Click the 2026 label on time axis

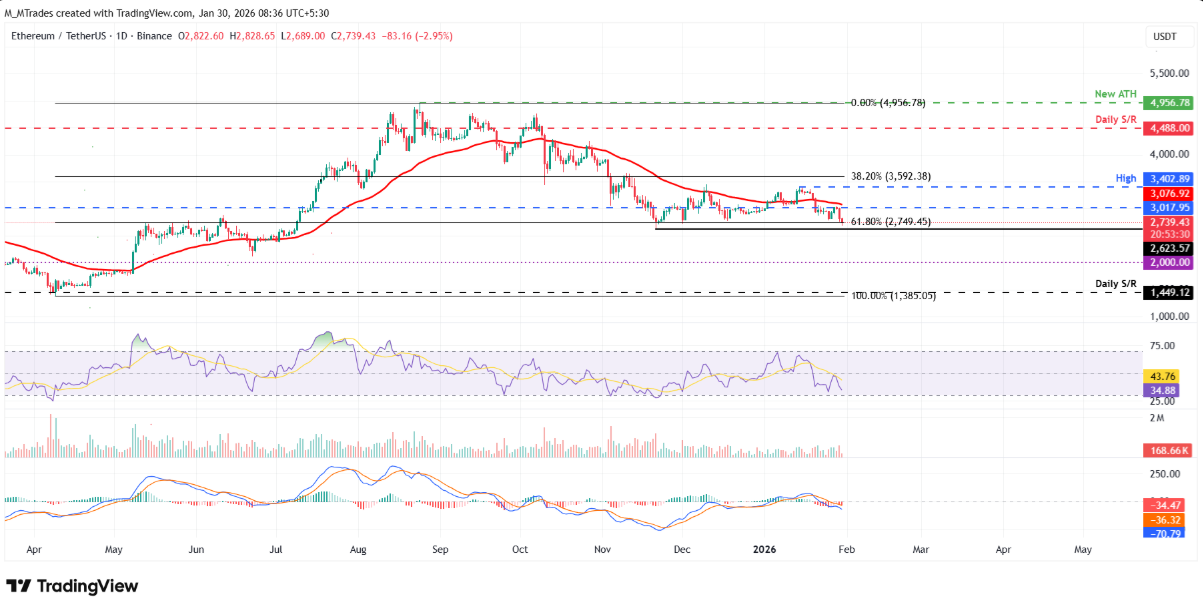[765, 549]
